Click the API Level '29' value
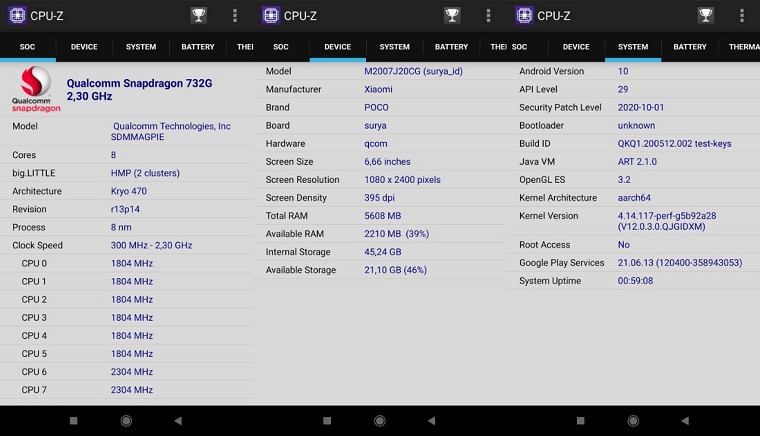The image size is (760, 436). 623,89
